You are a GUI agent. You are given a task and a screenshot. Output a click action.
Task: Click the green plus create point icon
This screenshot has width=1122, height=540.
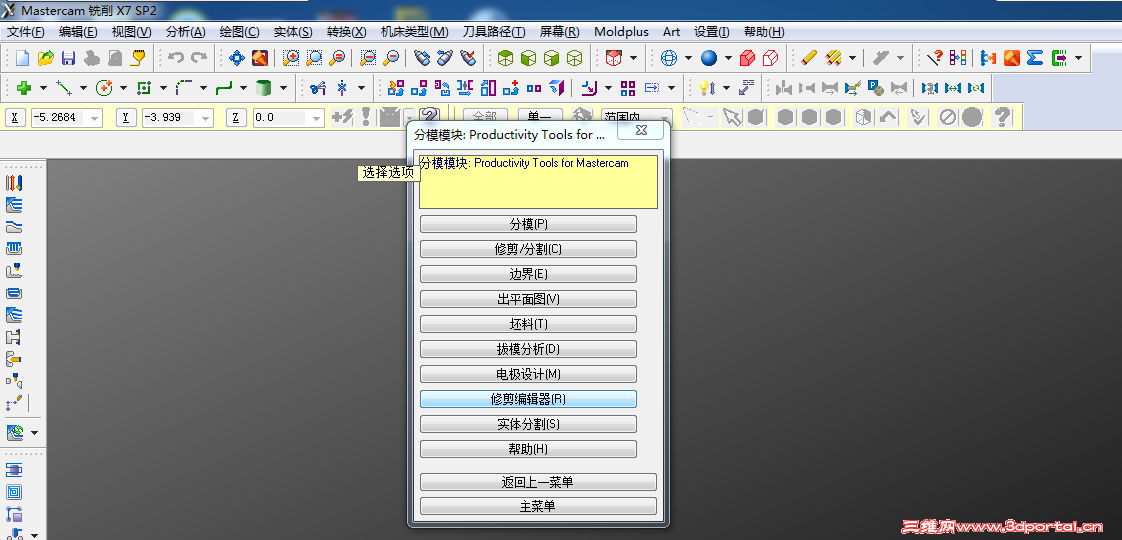click(x=24, y=88)
